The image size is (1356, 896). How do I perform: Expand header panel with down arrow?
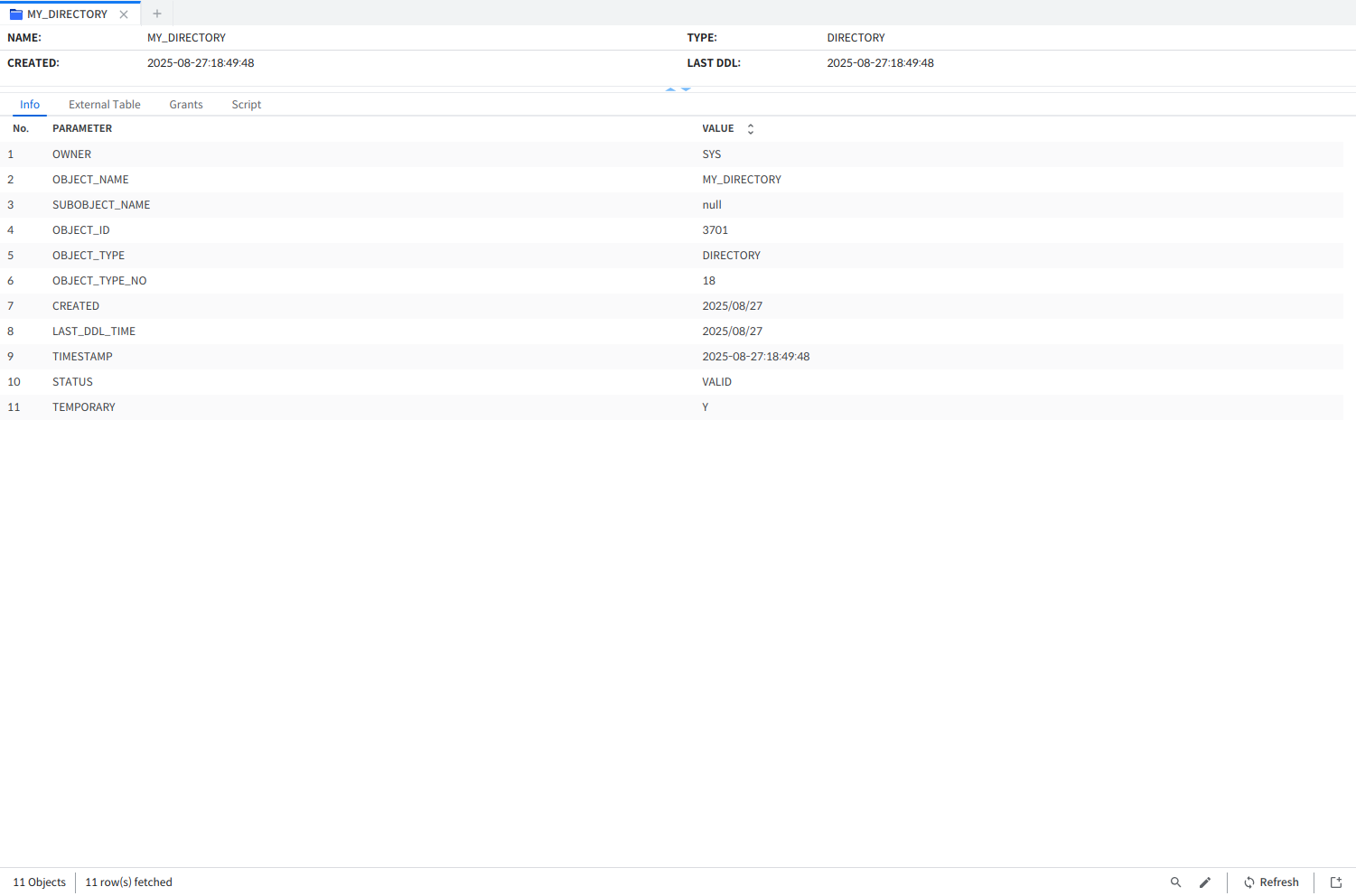point(686,89)
